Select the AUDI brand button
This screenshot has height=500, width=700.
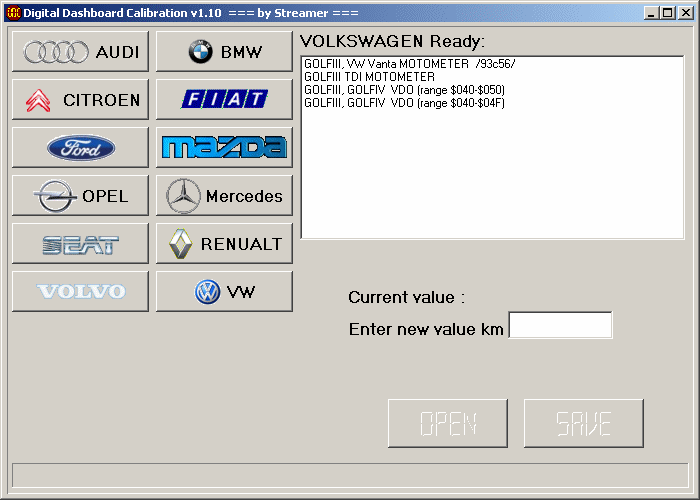coord(80,51)
